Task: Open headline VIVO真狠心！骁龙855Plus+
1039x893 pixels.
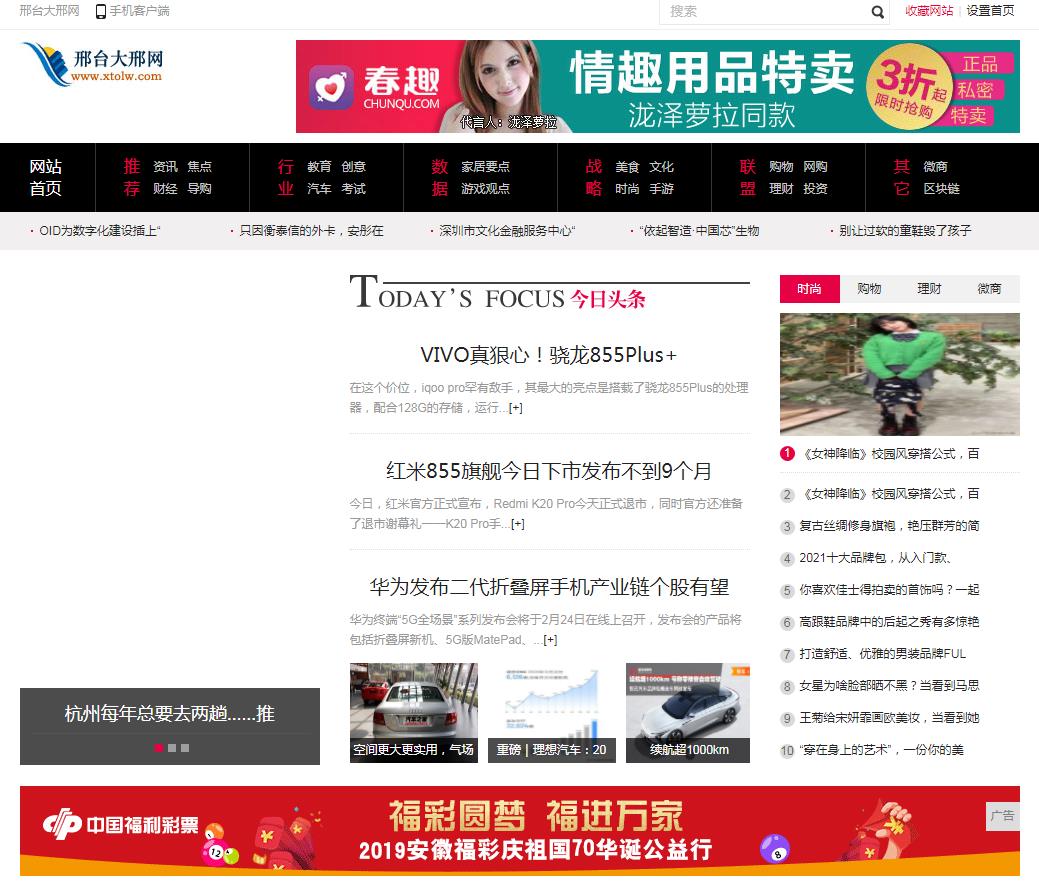Action: click(549, 355)
